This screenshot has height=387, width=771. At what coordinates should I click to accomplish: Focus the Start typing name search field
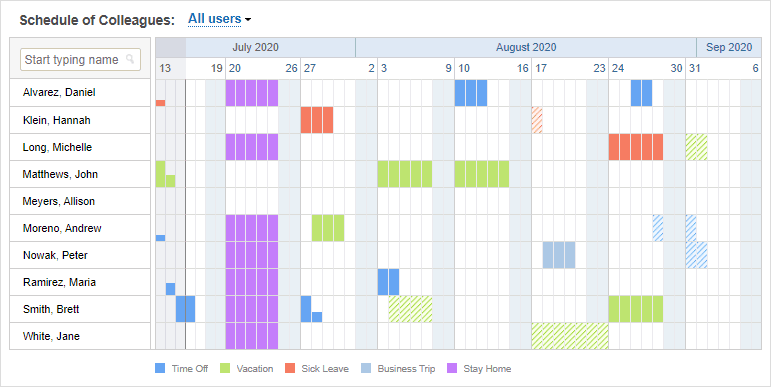(80, 60)
